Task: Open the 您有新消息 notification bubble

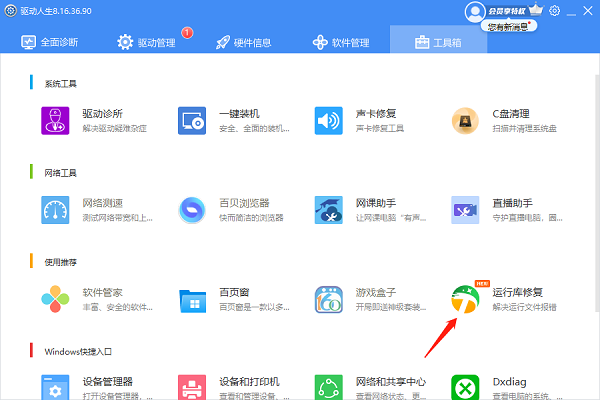Action: click(x=509, y=26)
